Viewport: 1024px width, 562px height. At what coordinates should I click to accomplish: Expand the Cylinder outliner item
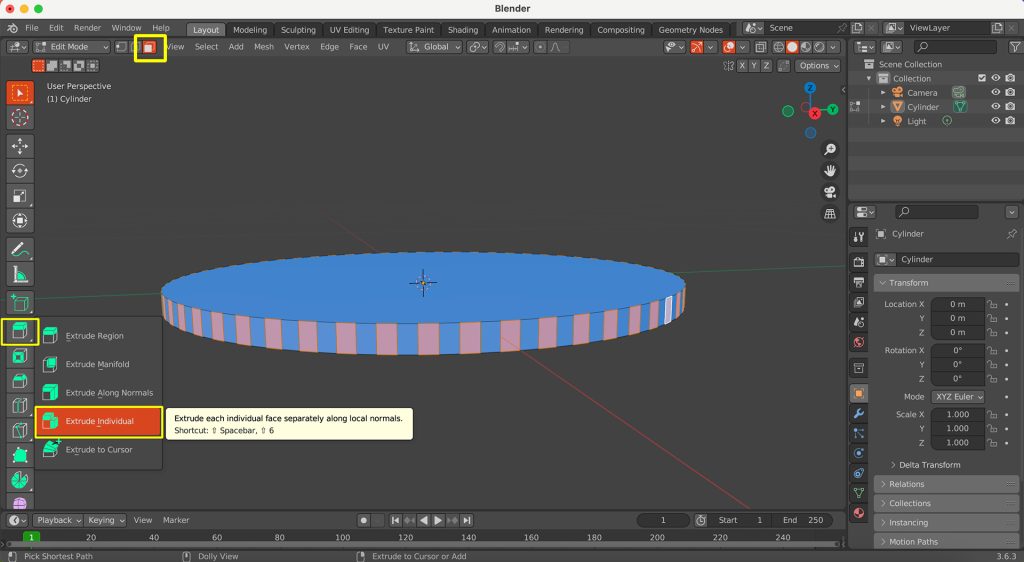[883, 106]
